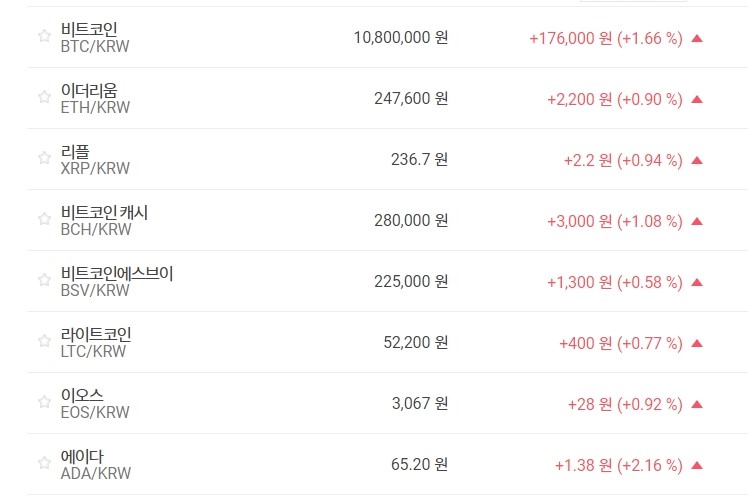748x498 pixels.
Task: Click the star icon beside ADA/KRW
Action: click(x=44, y=463)
